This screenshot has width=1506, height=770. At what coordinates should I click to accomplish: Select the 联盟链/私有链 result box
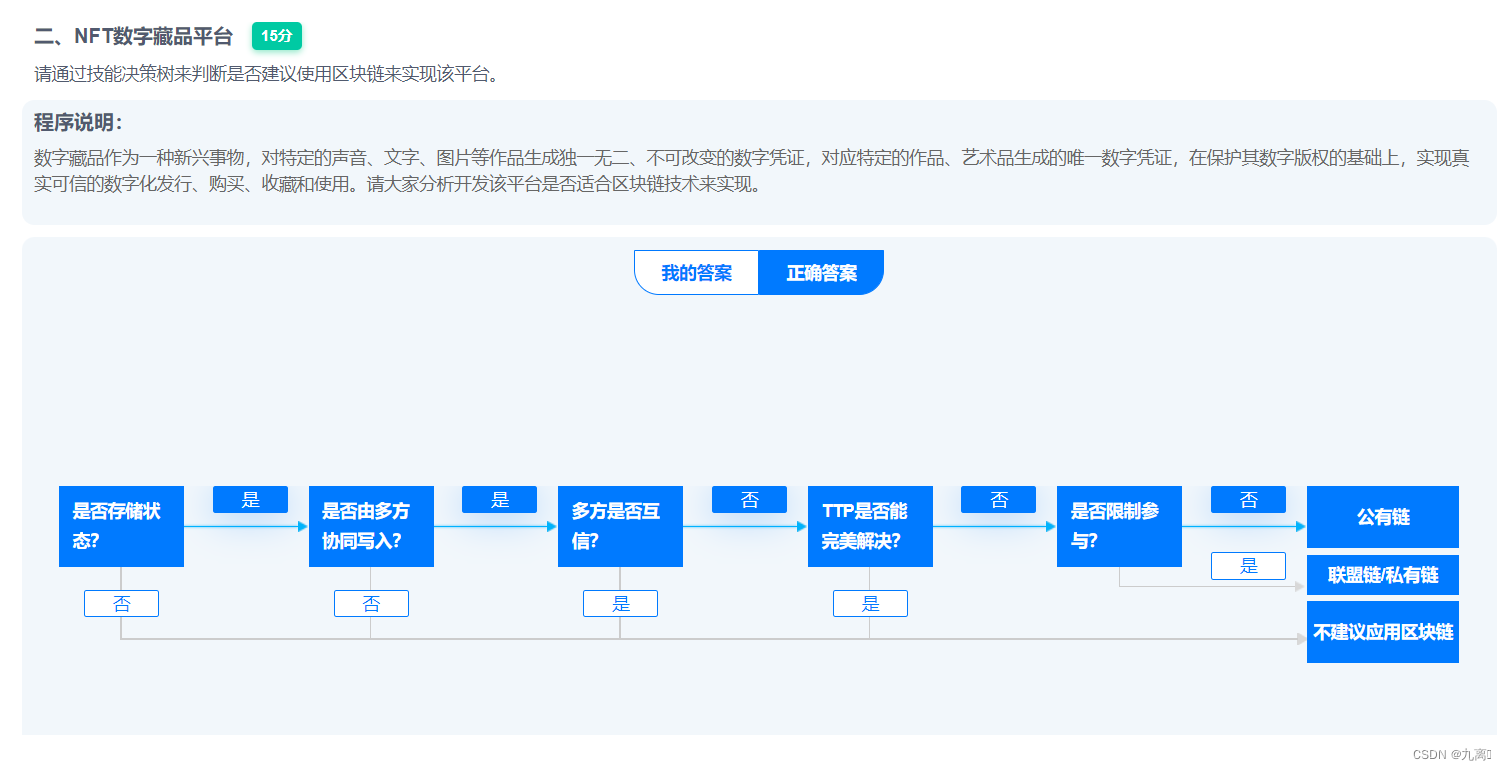tap(1382, 575)
